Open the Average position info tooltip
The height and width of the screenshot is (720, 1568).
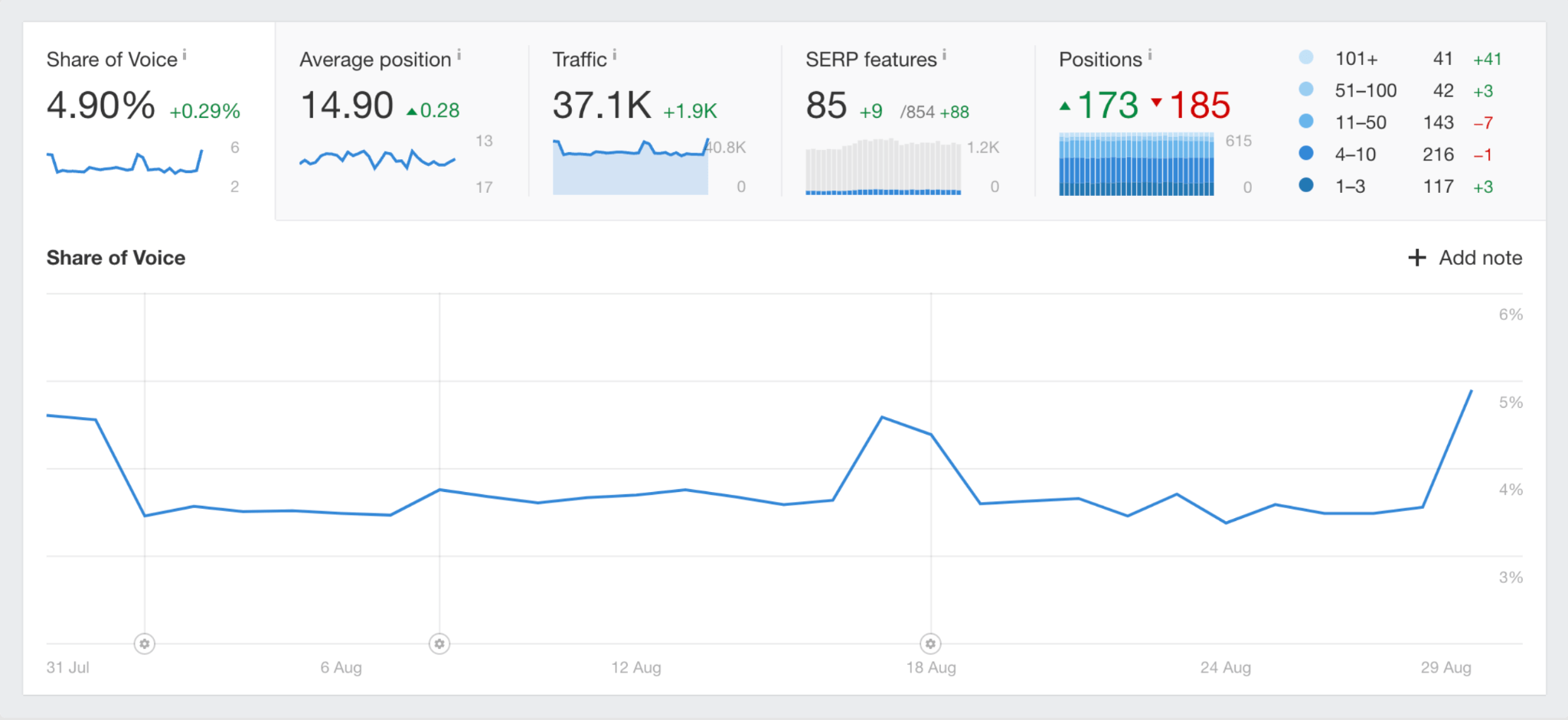point(459,53)
